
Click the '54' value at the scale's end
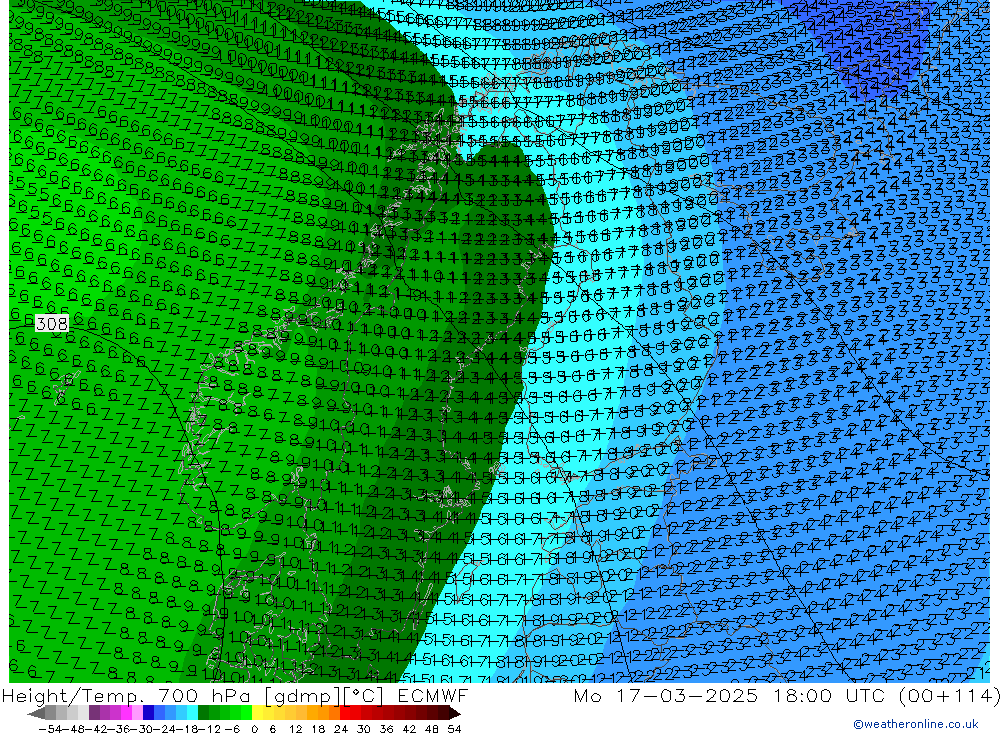454,729
